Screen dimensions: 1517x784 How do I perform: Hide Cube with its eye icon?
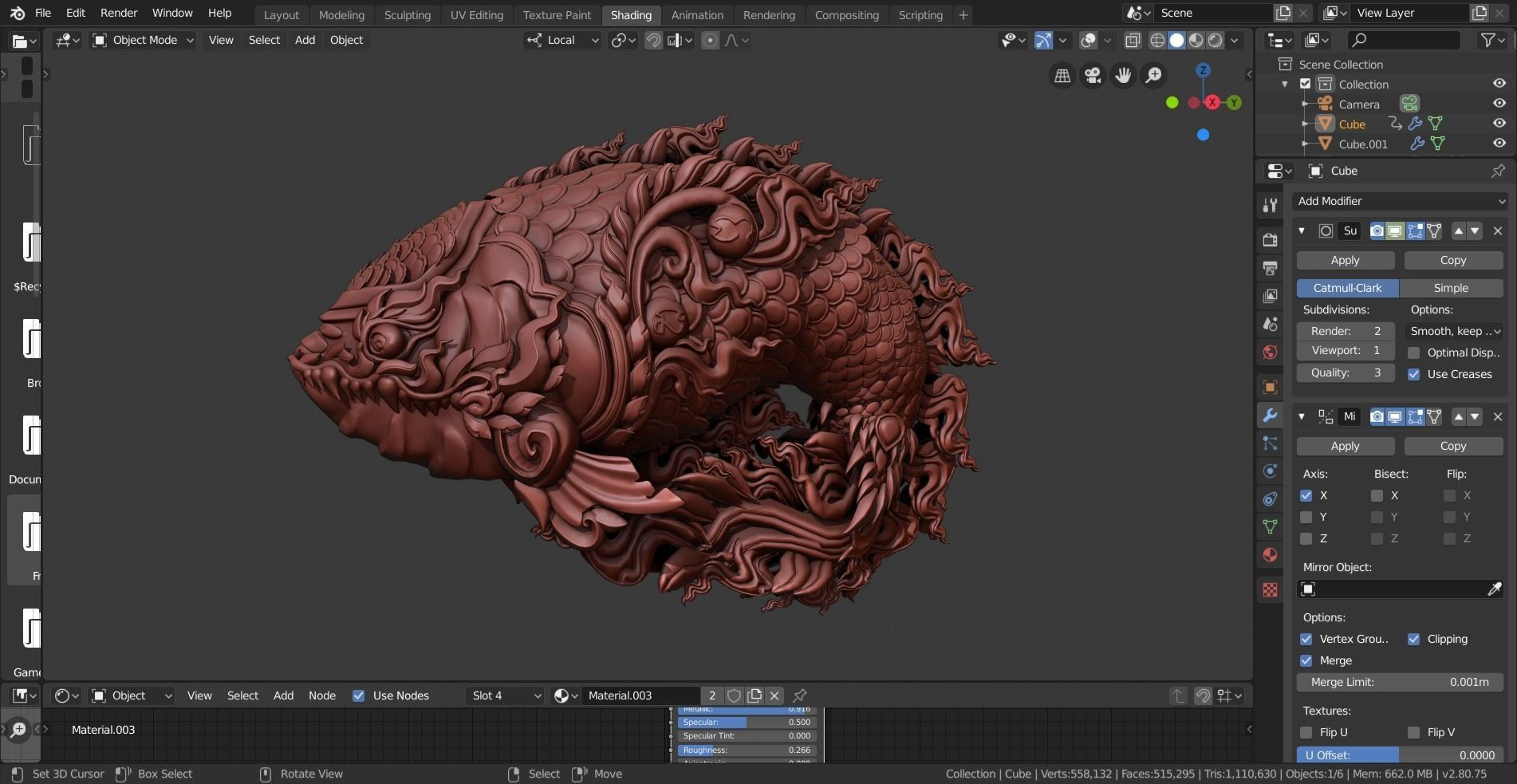pyautogui.click(x=1499, y=124)
